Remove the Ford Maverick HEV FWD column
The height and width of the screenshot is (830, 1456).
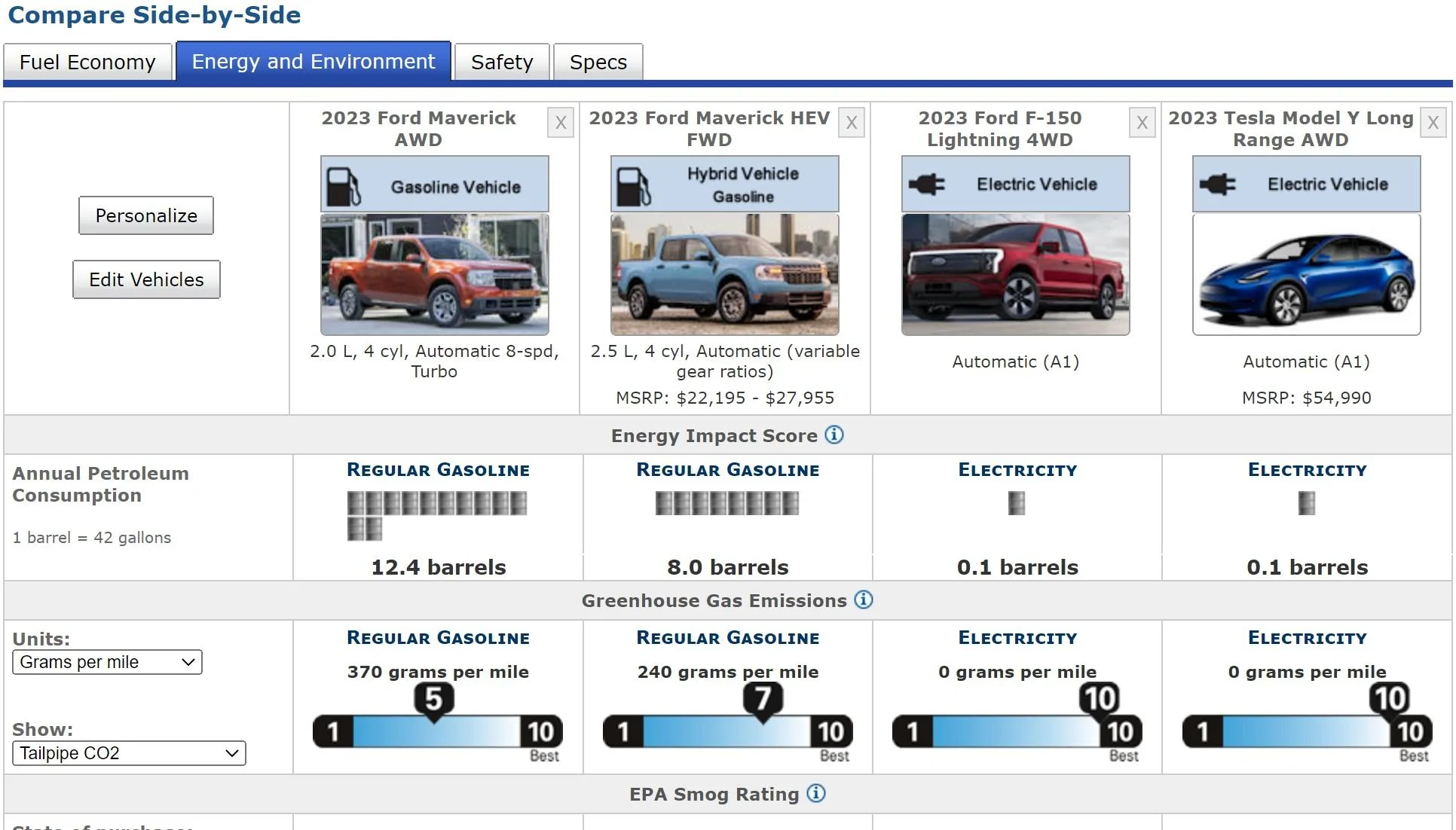click(852, 123)
